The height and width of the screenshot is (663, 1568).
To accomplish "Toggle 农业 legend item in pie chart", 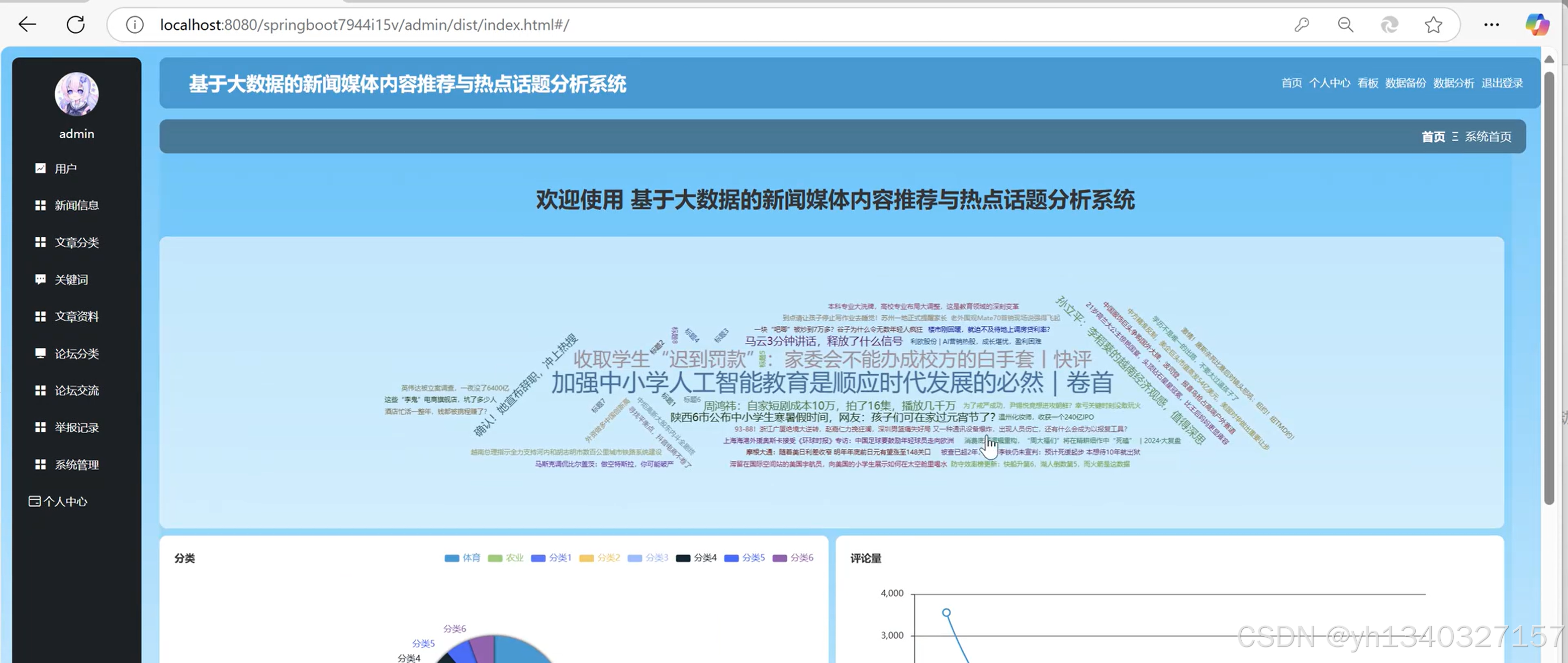I will tap(506, 557).
